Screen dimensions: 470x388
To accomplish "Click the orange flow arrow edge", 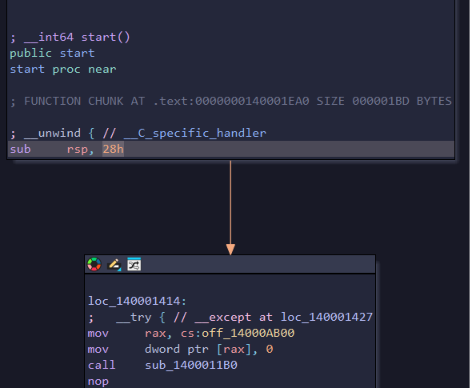I will pyautogui.click(x=230, y=207).
